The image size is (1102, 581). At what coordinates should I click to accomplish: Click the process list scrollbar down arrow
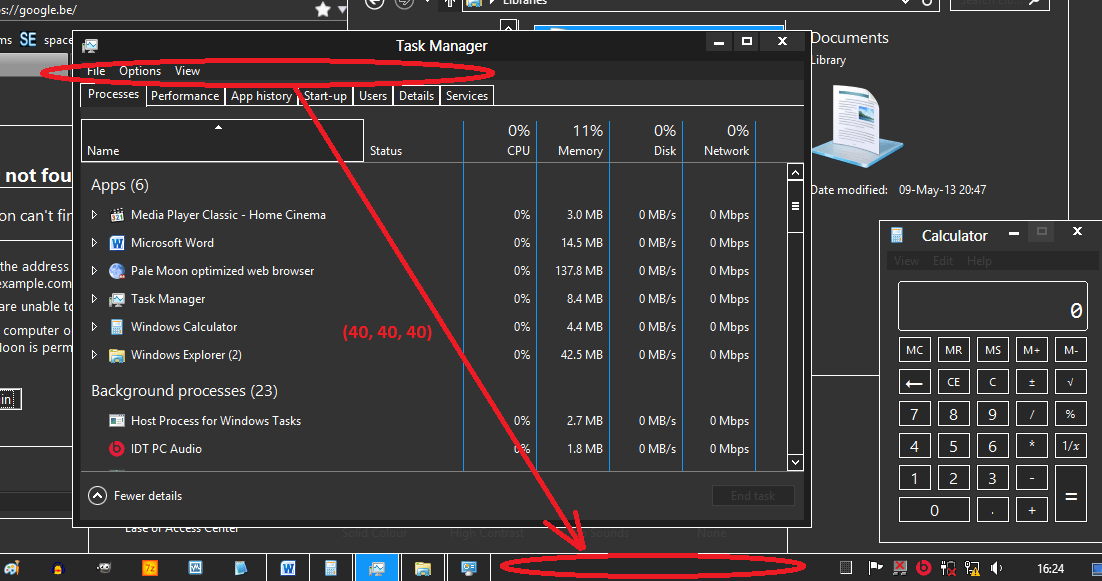click(795, 462)
